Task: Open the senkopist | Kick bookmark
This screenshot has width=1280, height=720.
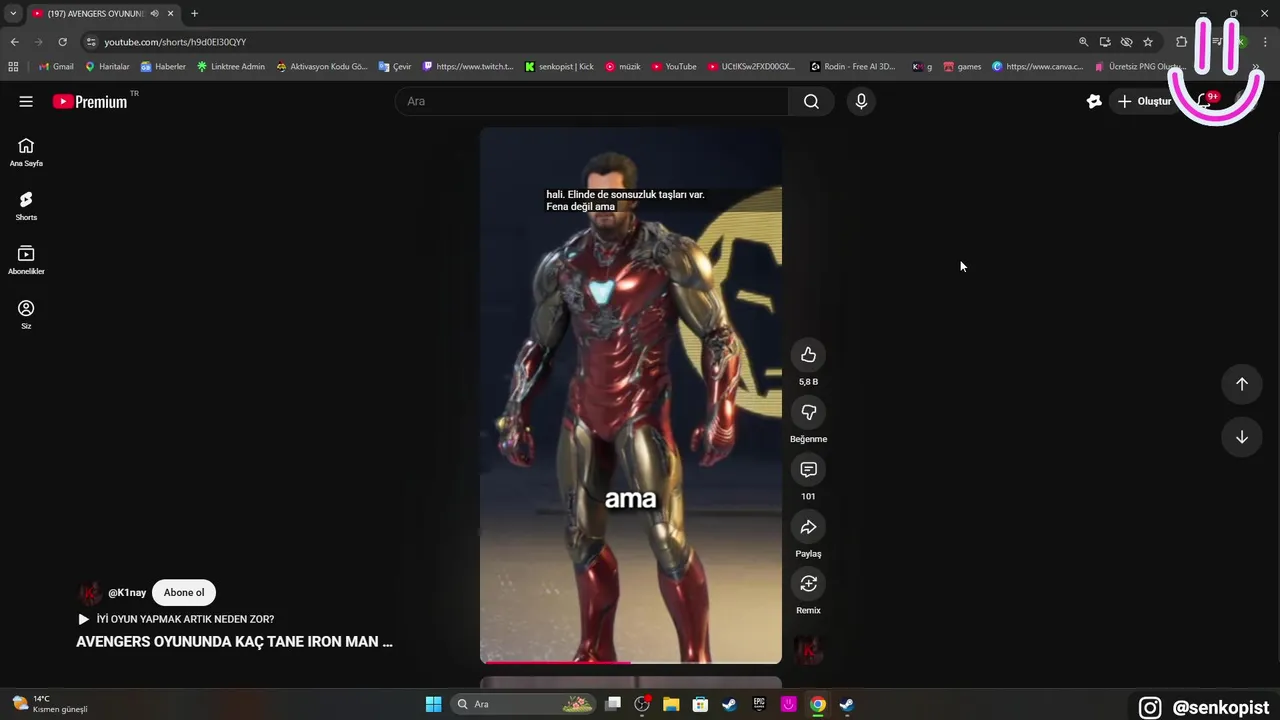Action: [x=559, y=67]
